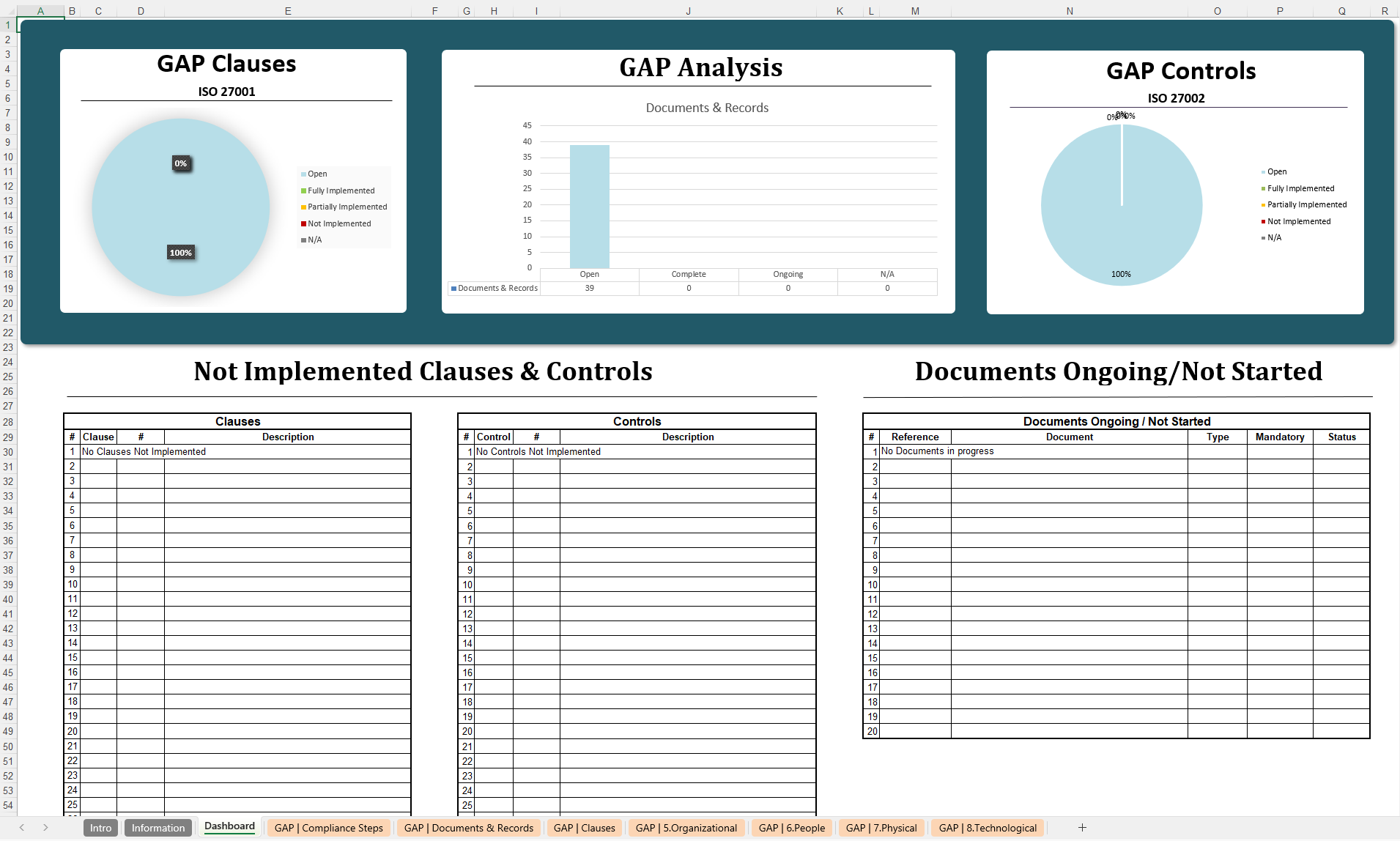Screen dimensions: 1400x841
Task: Open the GAP | Clauses sheet tab
Action: tap(584, 827)
